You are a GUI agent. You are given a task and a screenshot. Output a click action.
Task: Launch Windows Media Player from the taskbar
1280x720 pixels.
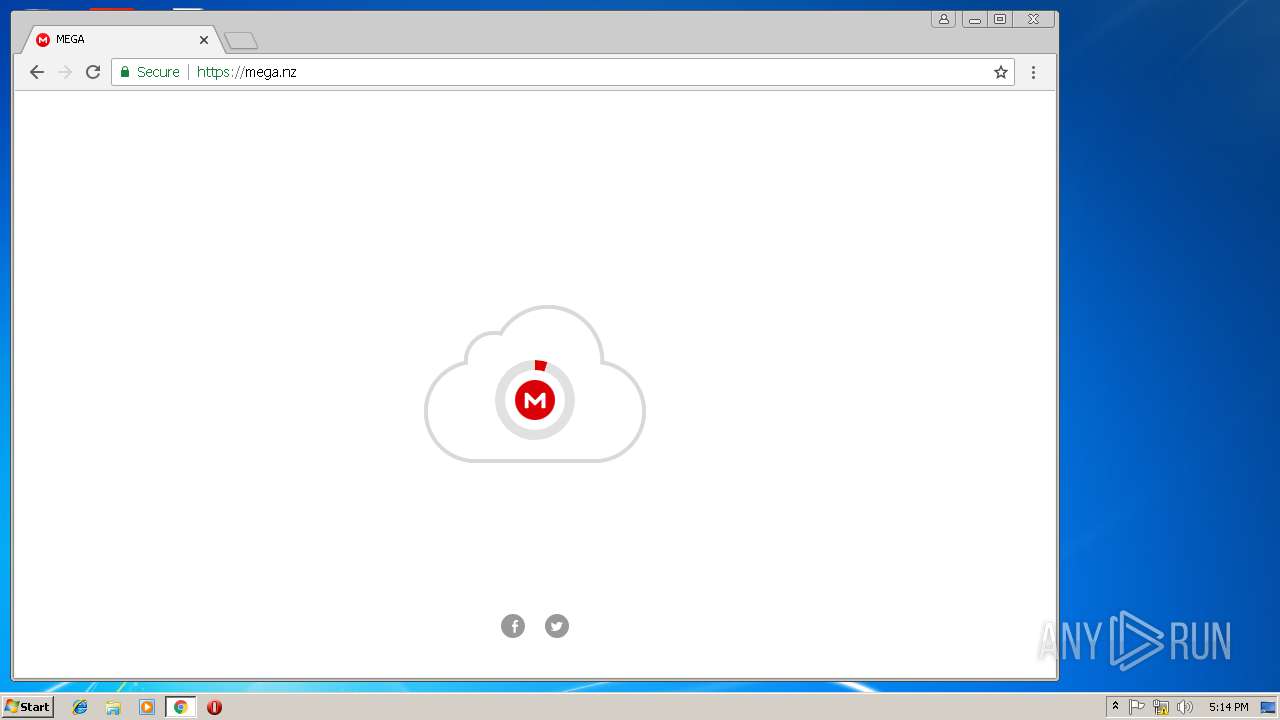pos(147,707)
